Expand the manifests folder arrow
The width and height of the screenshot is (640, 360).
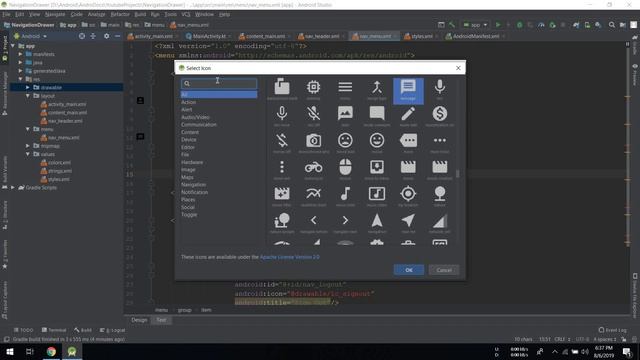[x=20, y=54]
